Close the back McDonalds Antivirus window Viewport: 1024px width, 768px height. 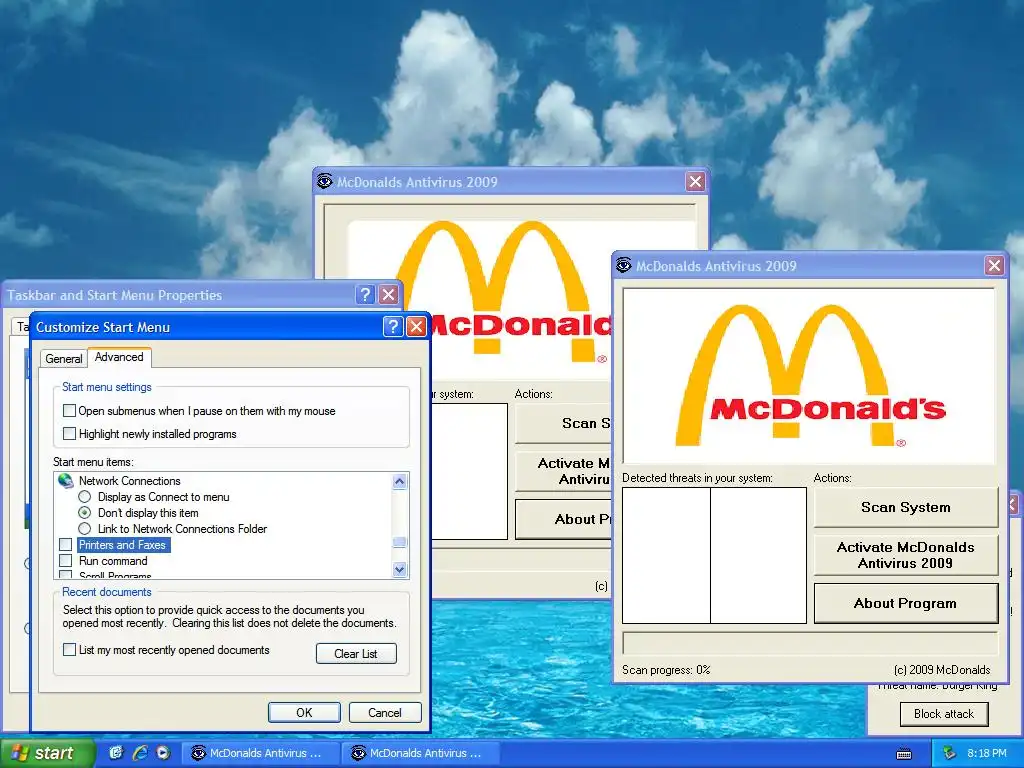tap(695, 182)
